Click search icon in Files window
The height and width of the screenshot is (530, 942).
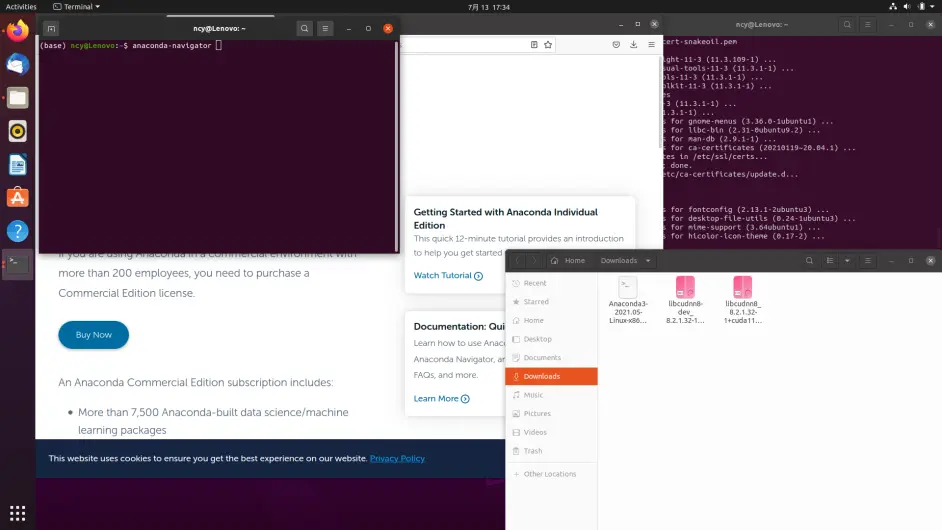[x=809, y=261]
